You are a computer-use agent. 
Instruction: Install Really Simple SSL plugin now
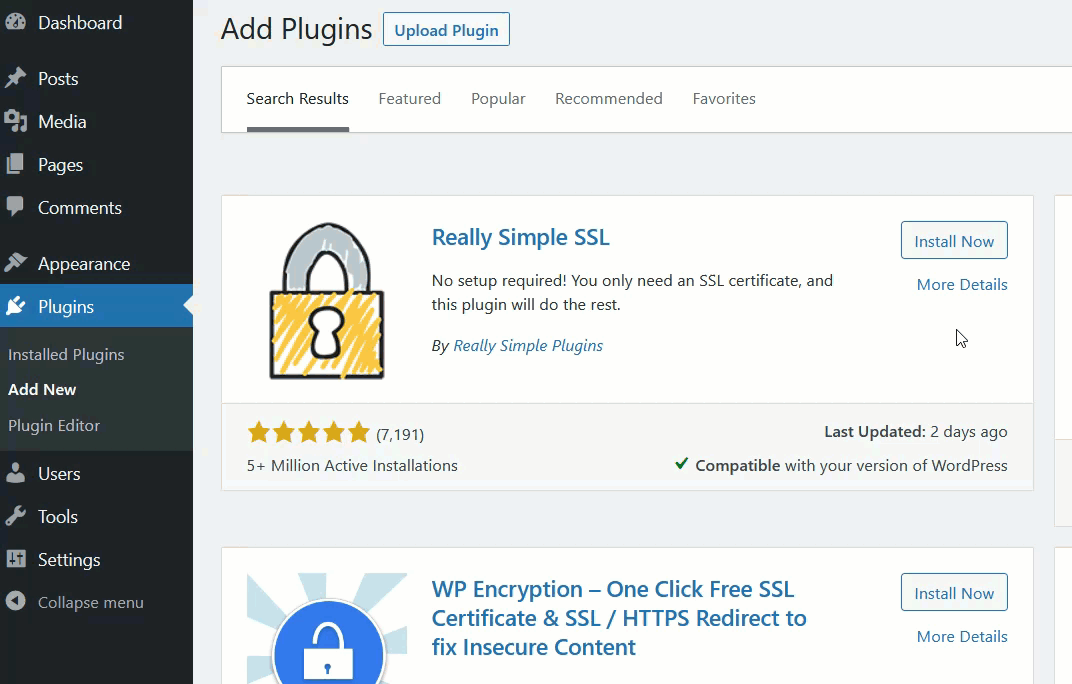click(x=954, y=241)
